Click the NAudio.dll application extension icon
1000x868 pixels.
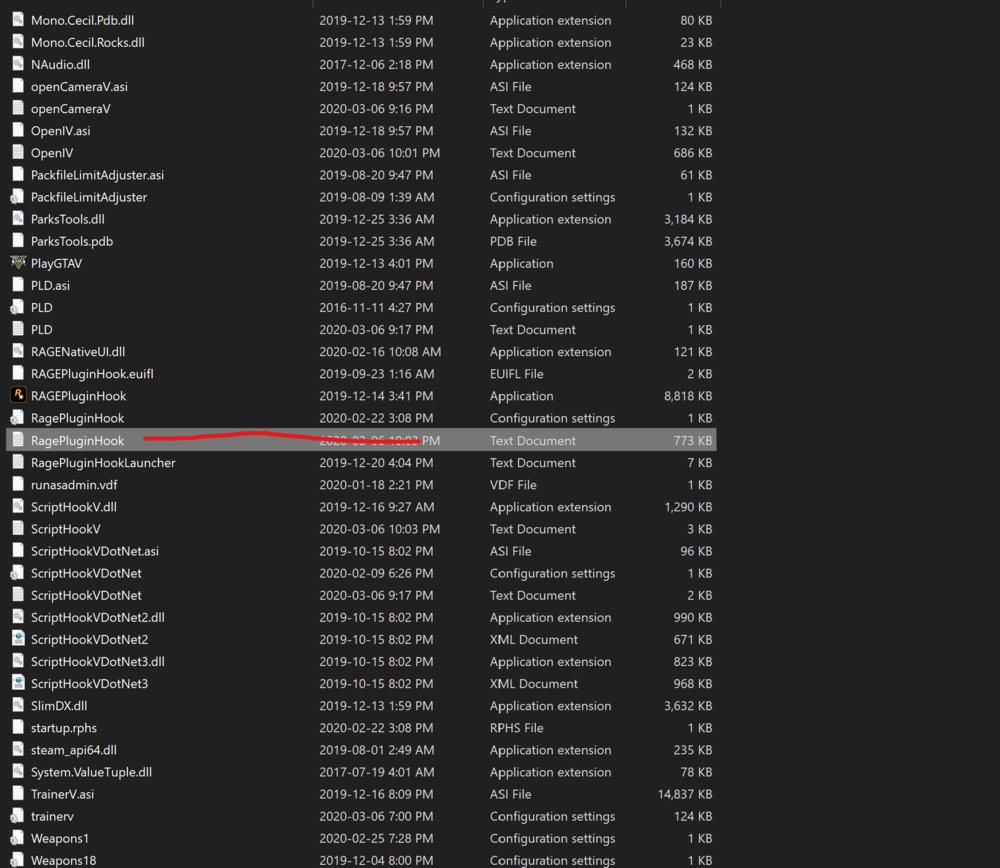(x=17, y=64)
